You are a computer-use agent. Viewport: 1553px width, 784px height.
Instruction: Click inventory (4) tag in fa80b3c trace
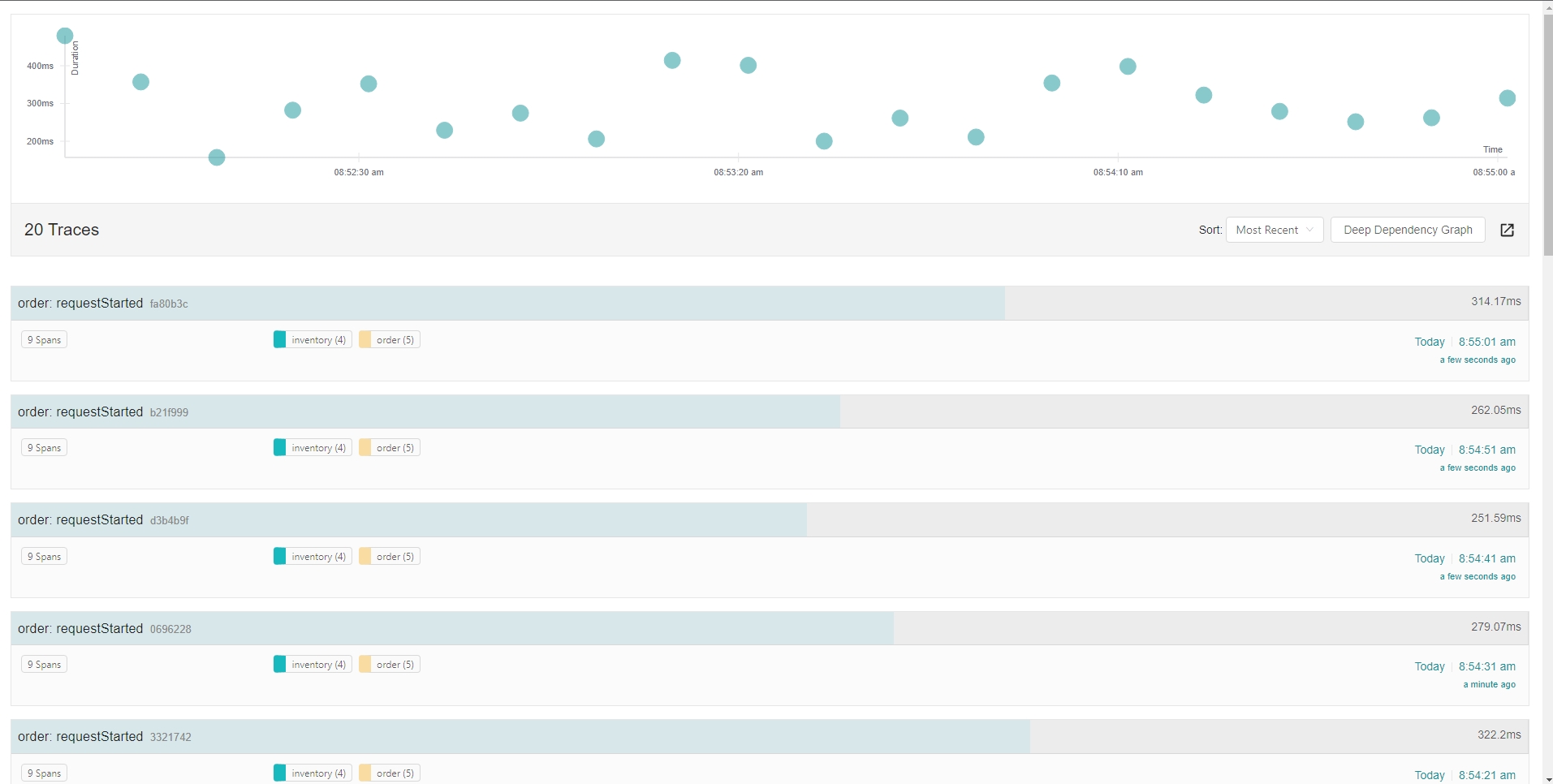(x=313, y=340)
